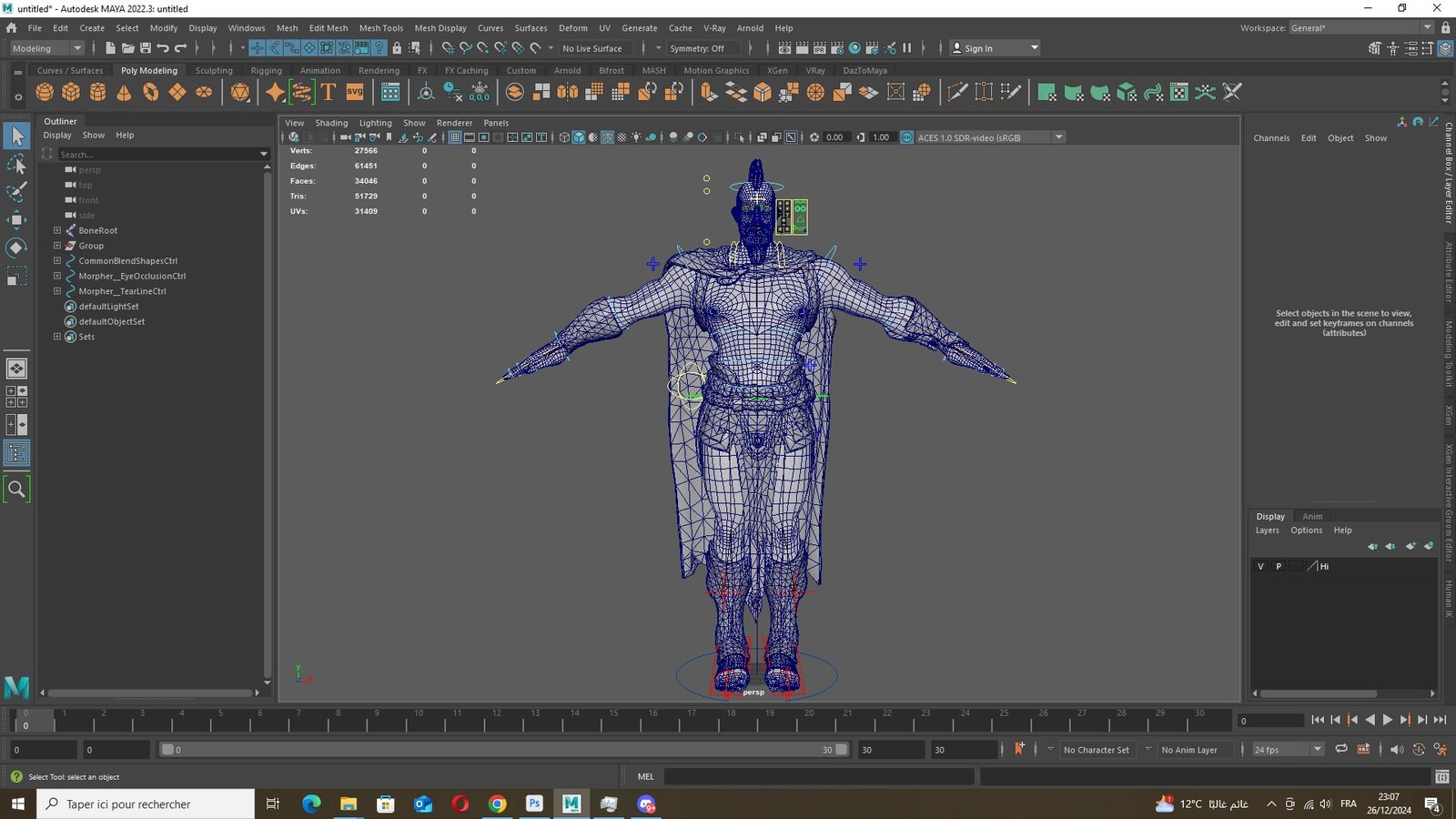Click the polygon Type tool shelf icon
Screen dimensions: 1456x819
point(329,92)
